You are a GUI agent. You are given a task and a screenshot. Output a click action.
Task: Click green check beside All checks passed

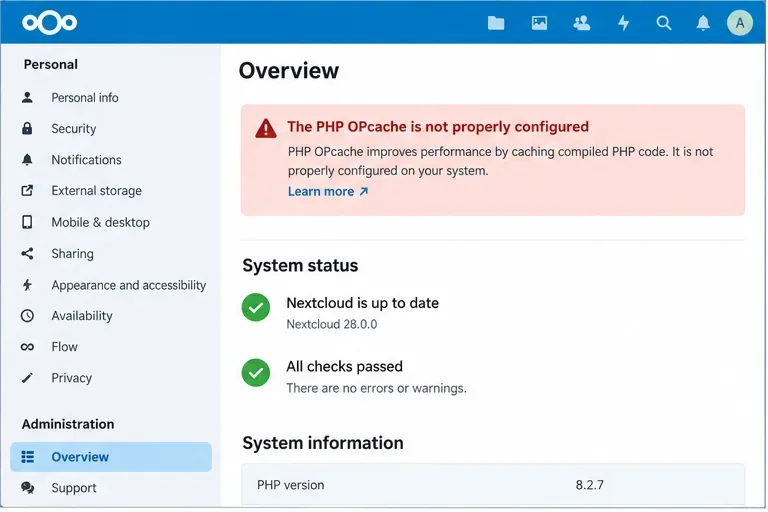[256, 373]
